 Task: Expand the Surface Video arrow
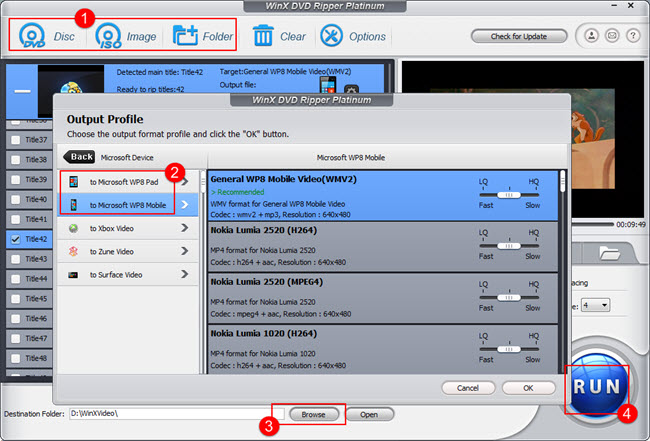[185, 274]
